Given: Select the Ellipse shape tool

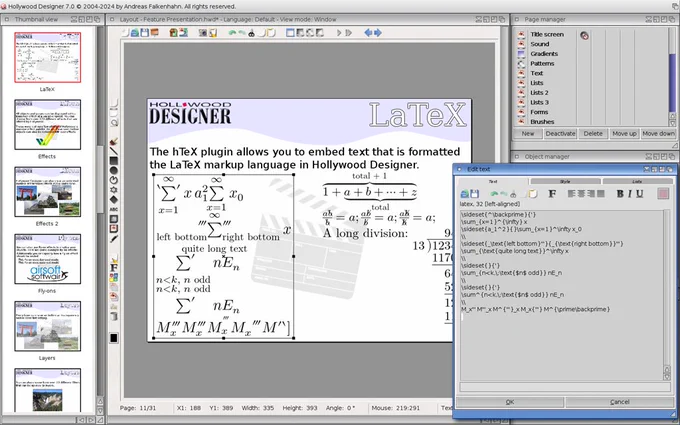Looking at the screenshot, I should pos(114,170).
